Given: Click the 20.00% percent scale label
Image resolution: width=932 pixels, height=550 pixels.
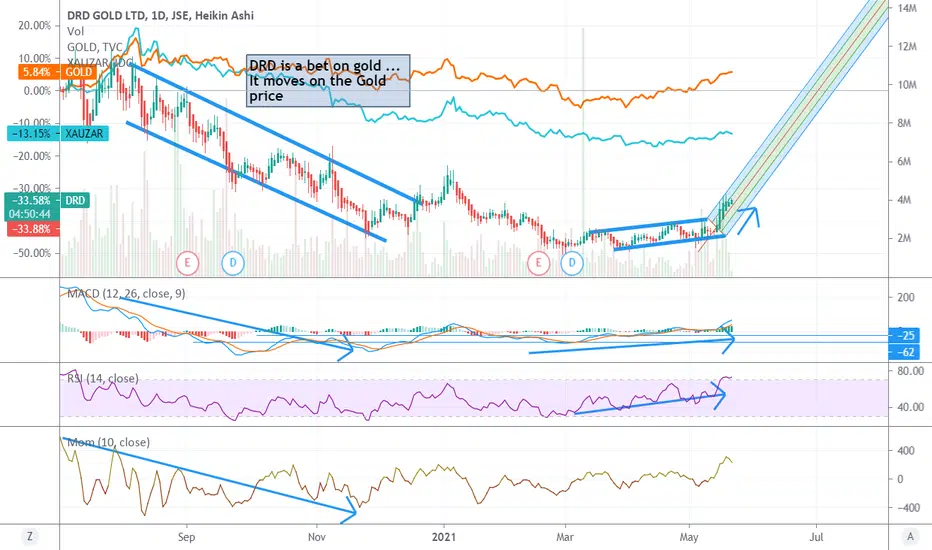Looking at the screenshot, I should coord(34,26).
